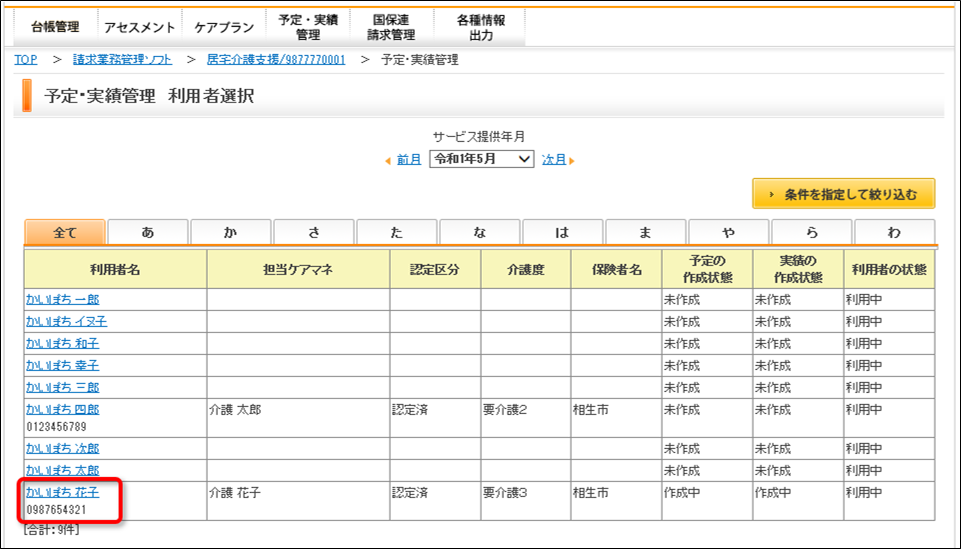
Task: Open user かいぽち 幸子
Action: click(x=63, y=365)
